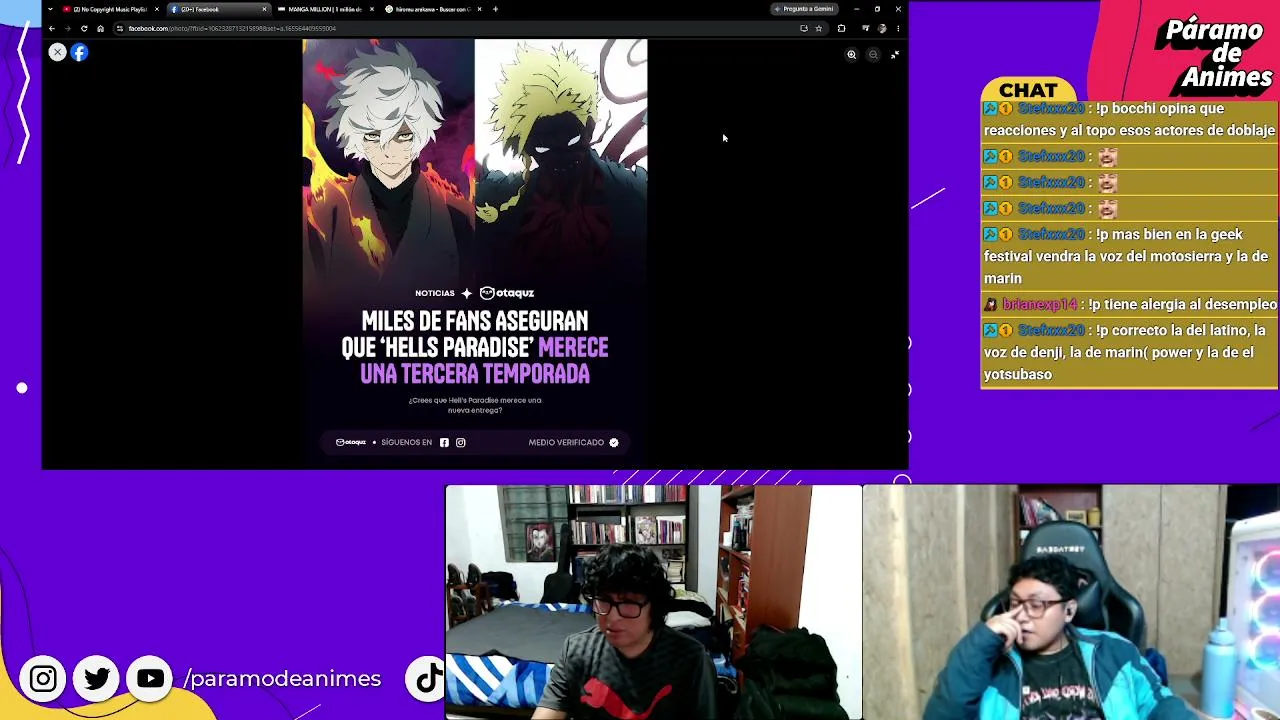The image size is (1280, 720).
Task: Open a new browser tab
Action: (x=495, y=9)
